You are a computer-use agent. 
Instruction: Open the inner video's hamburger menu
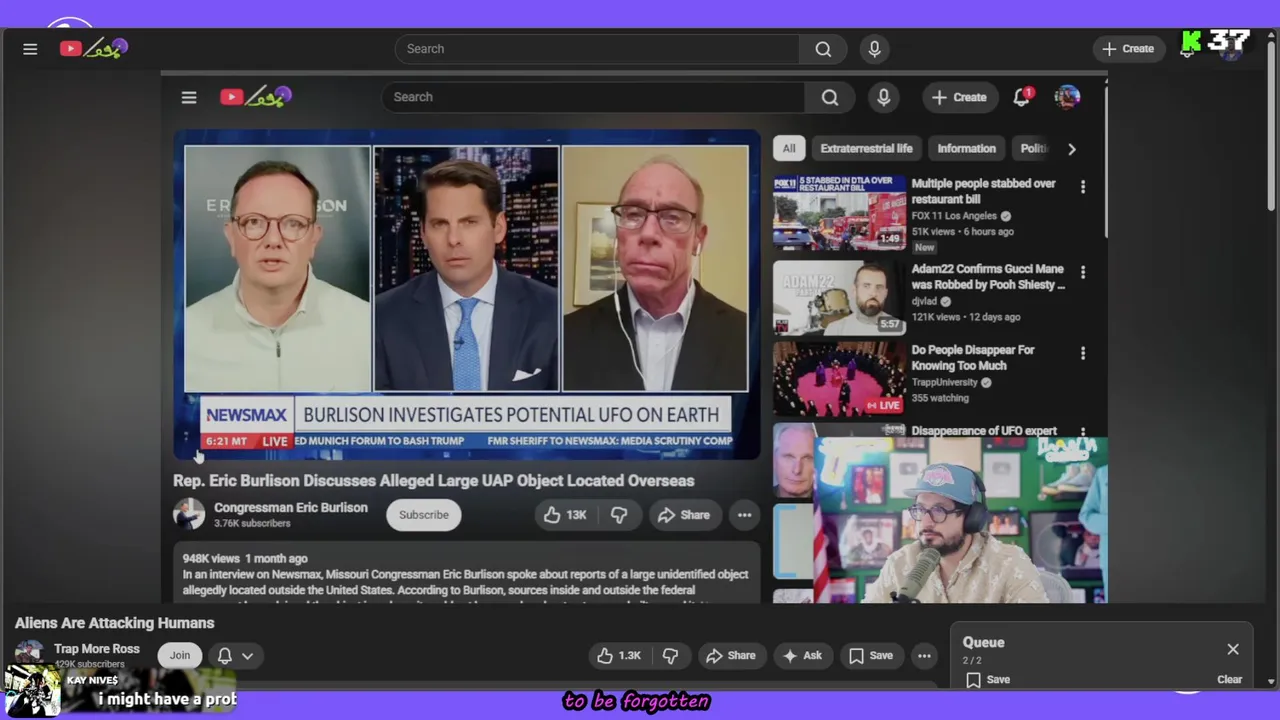coord(189,97)
